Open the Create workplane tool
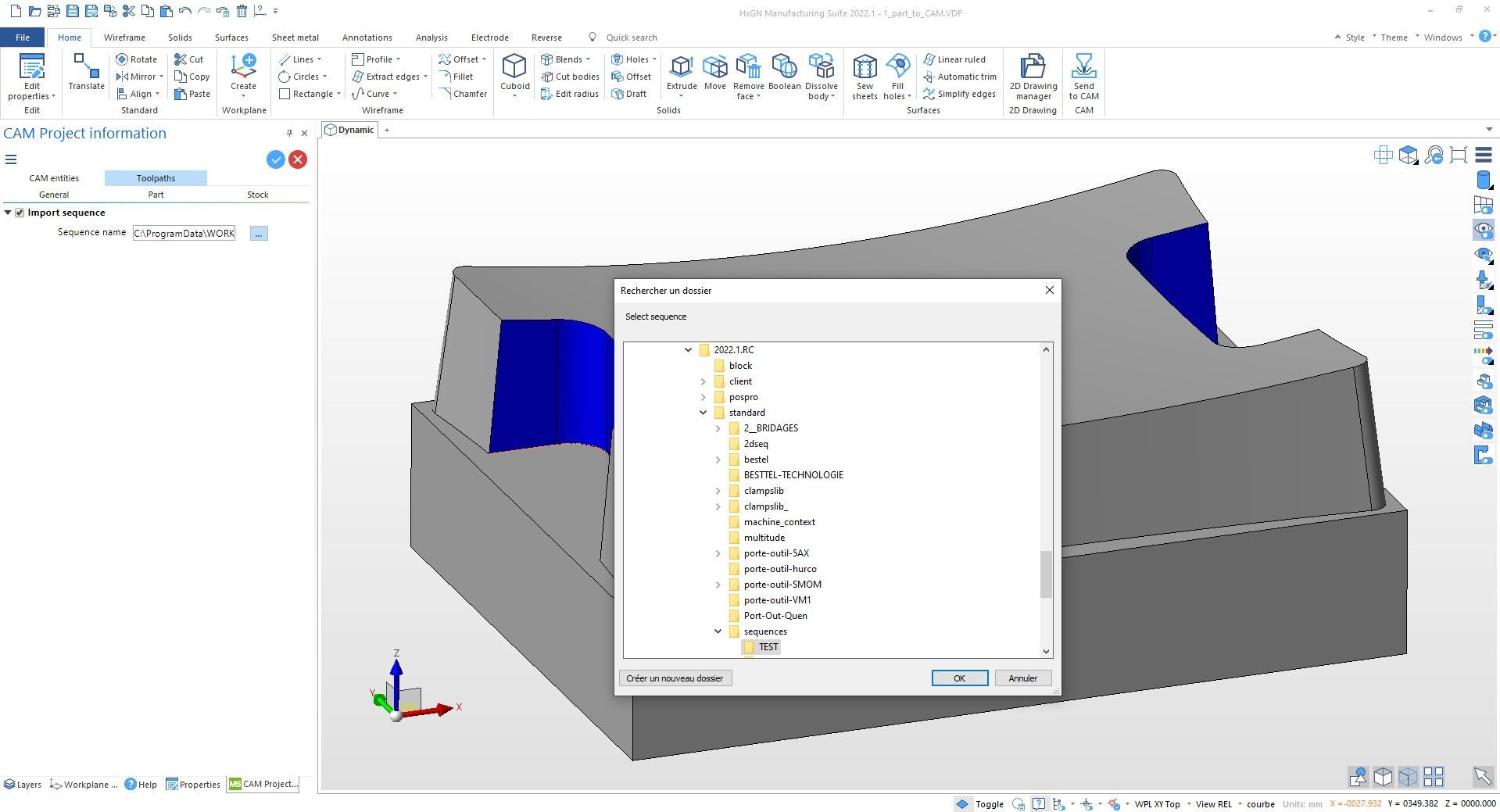 [x=243, y=76]
